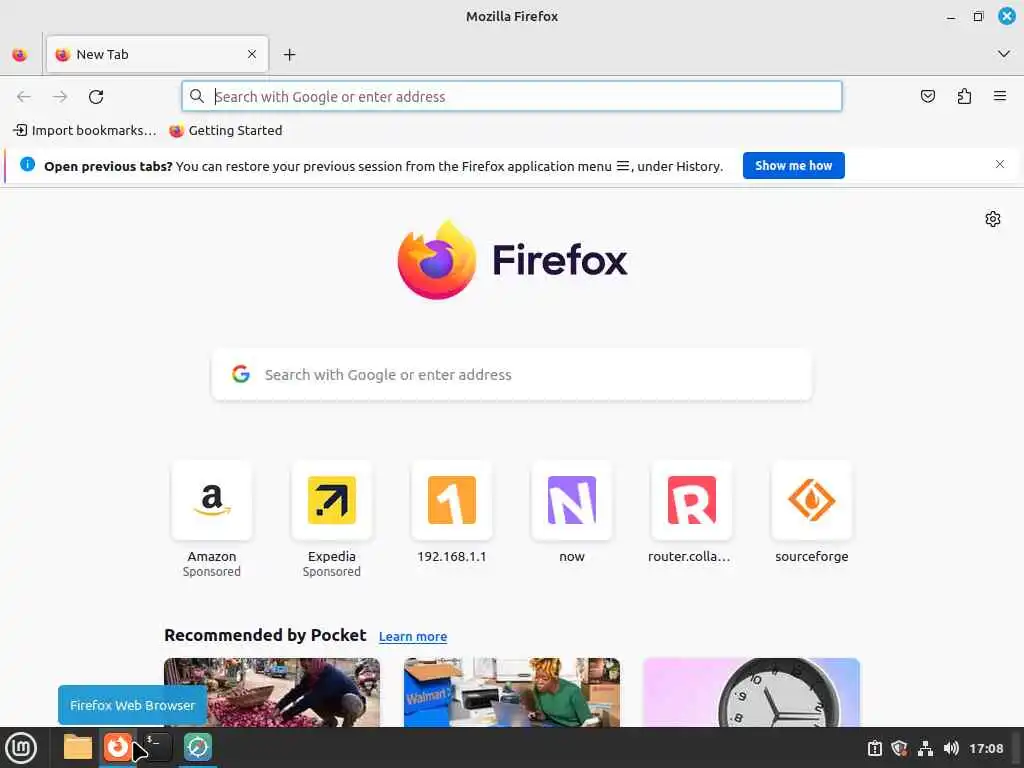Reload the current page

click(96, 97)
